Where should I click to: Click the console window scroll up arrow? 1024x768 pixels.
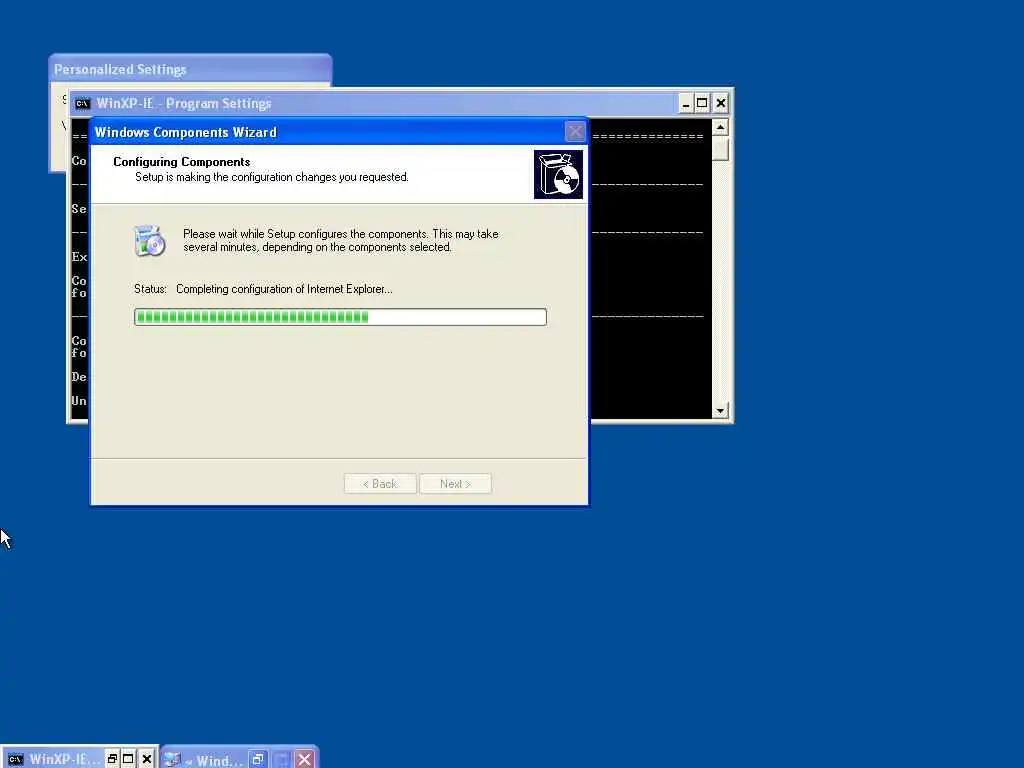(x=720, y=127)
